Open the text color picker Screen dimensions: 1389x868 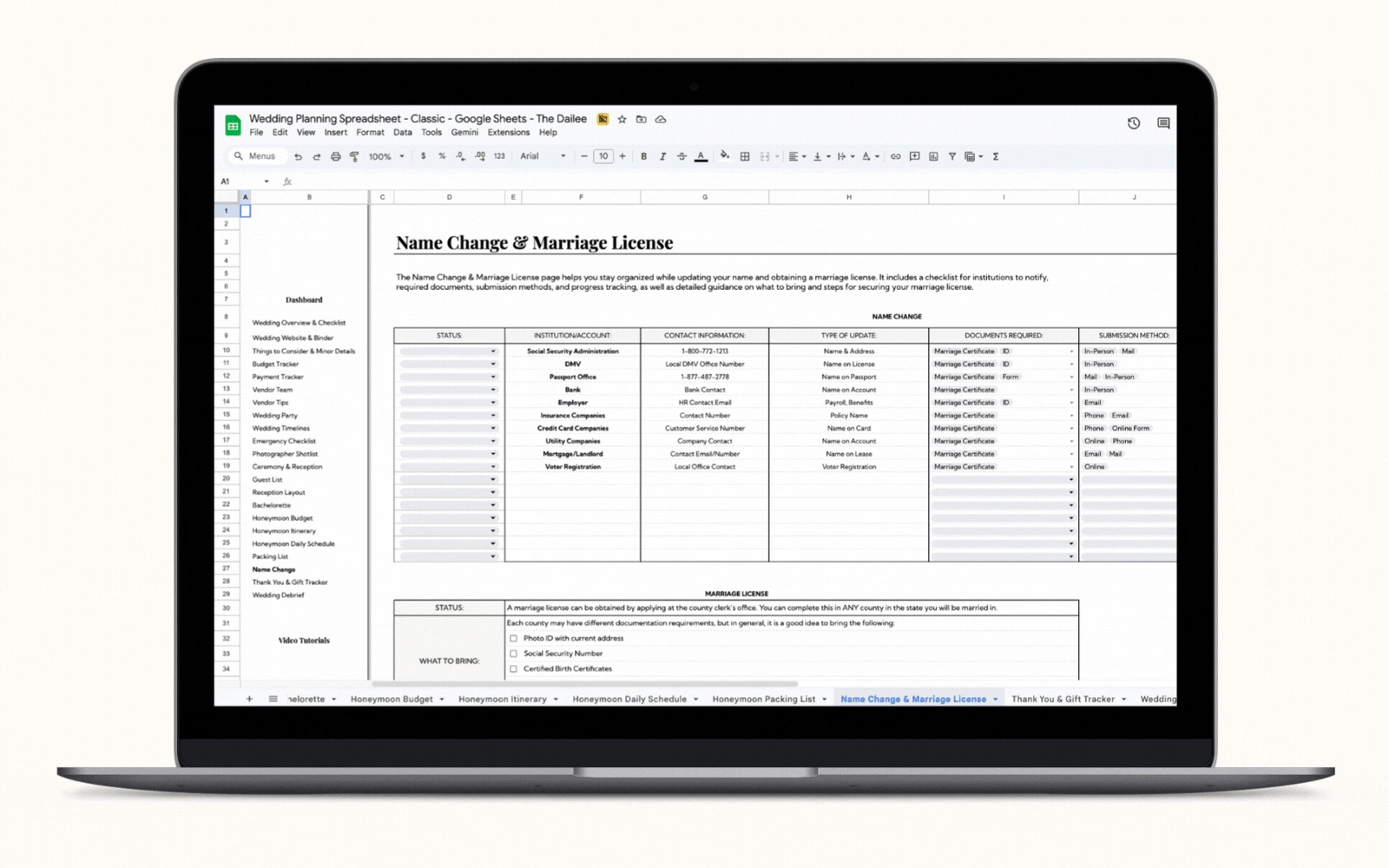click(x=701, y=157)
